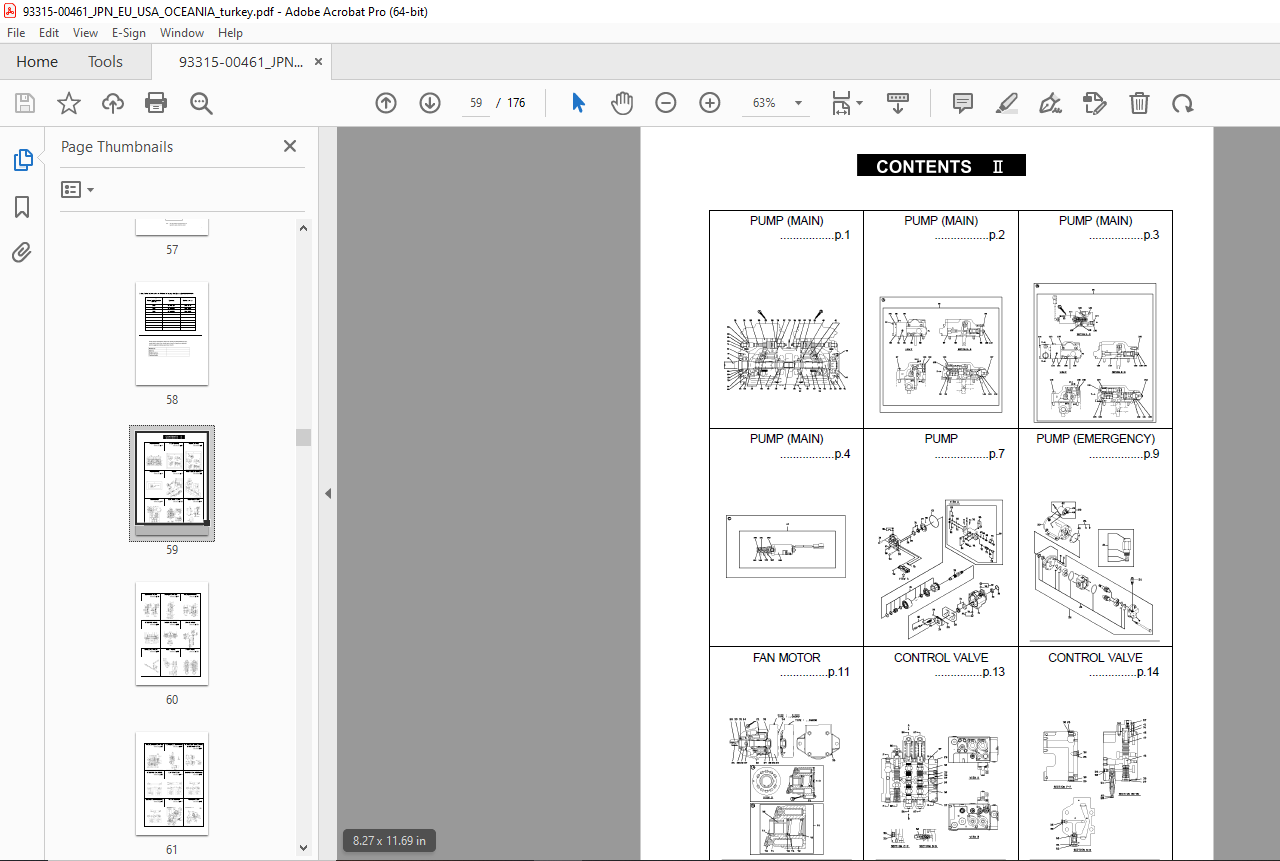Open the E-Sign menu
This screenshot has height=861, width=1280.
[129, 33]
